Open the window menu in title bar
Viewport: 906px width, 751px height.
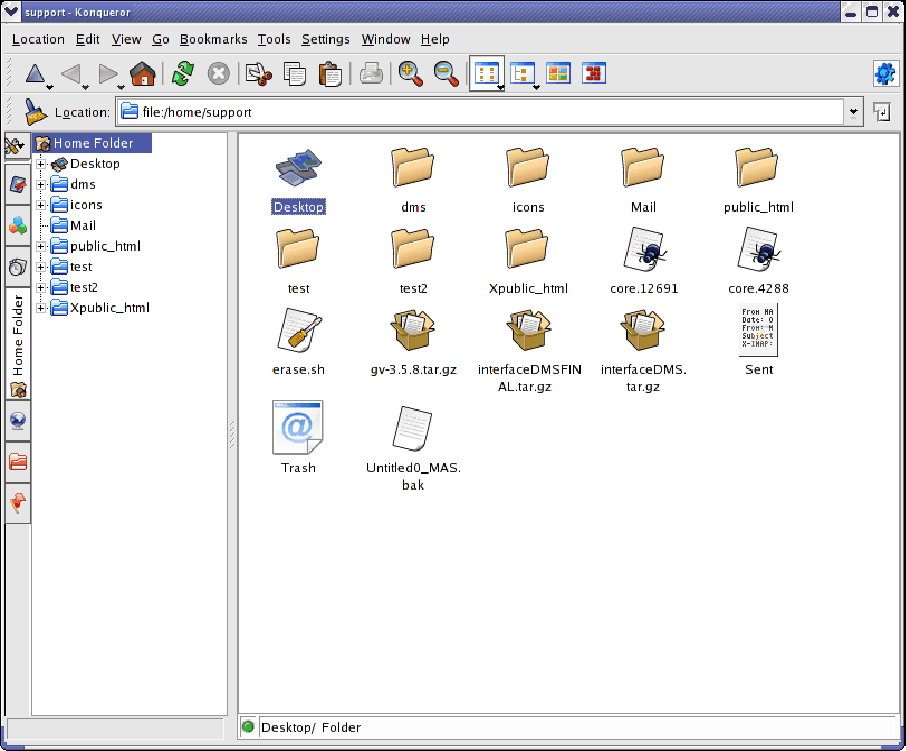tap(11, 12)
